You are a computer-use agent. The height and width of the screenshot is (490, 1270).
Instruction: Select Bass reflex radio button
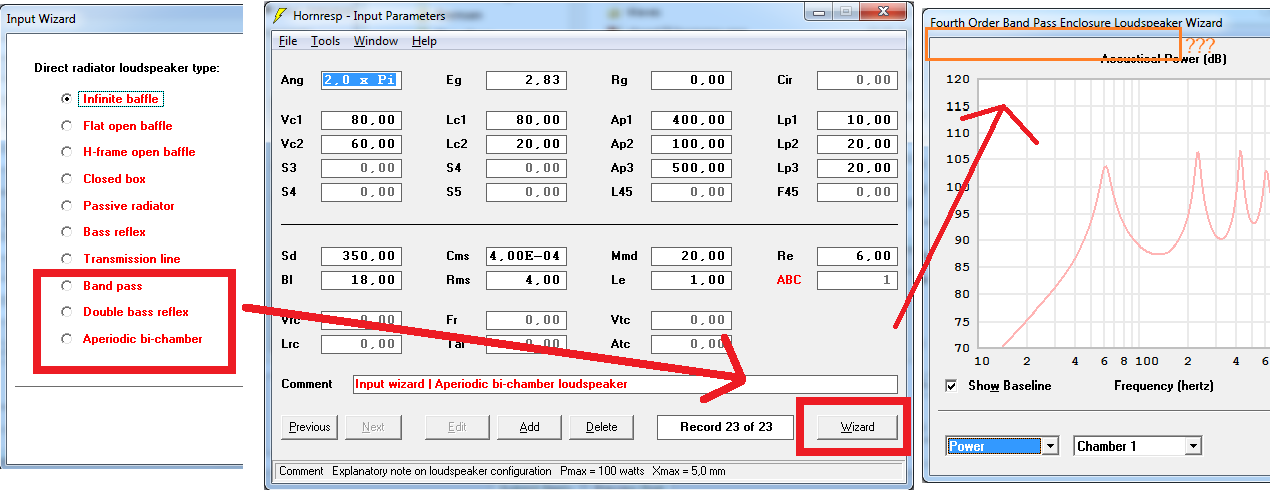[x=67, y=232]
